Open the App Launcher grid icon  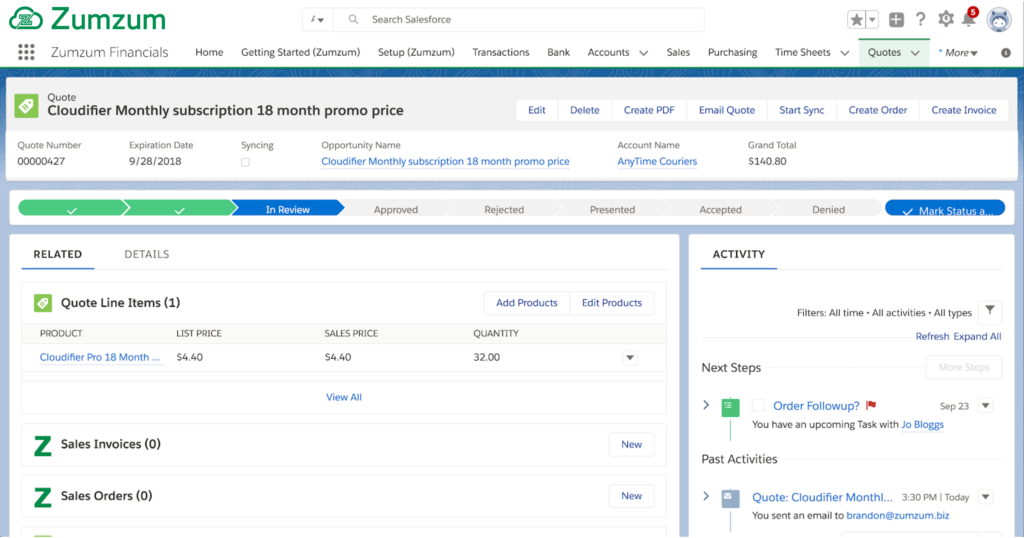[x=26, y=52]
